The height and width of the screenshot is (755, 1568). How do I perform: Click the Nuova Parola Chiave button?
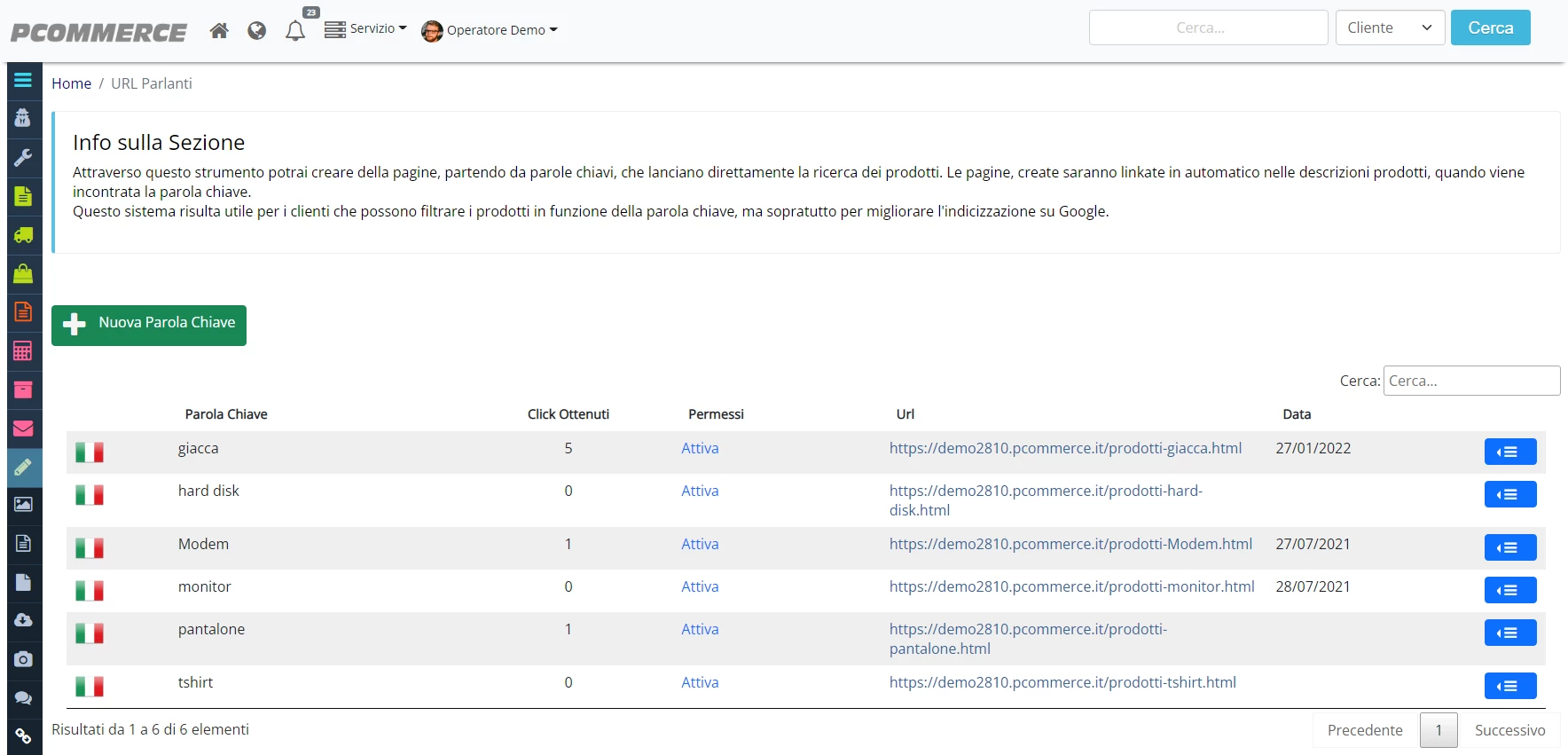click(149, 326)
